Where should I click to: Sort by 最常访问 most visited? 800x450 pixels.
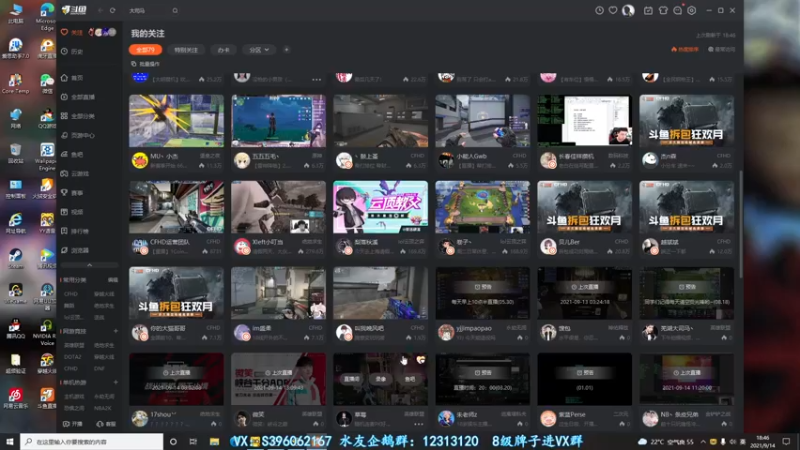point(721,49)
